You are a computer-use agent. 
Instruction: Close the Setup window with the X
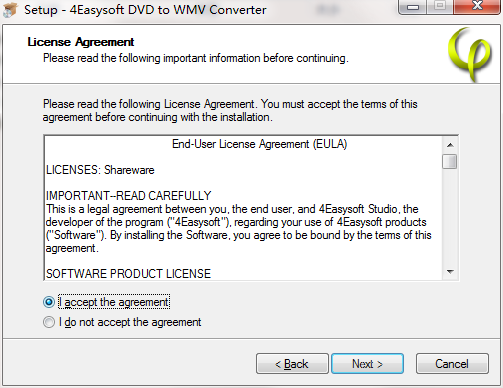pos(477,6)
